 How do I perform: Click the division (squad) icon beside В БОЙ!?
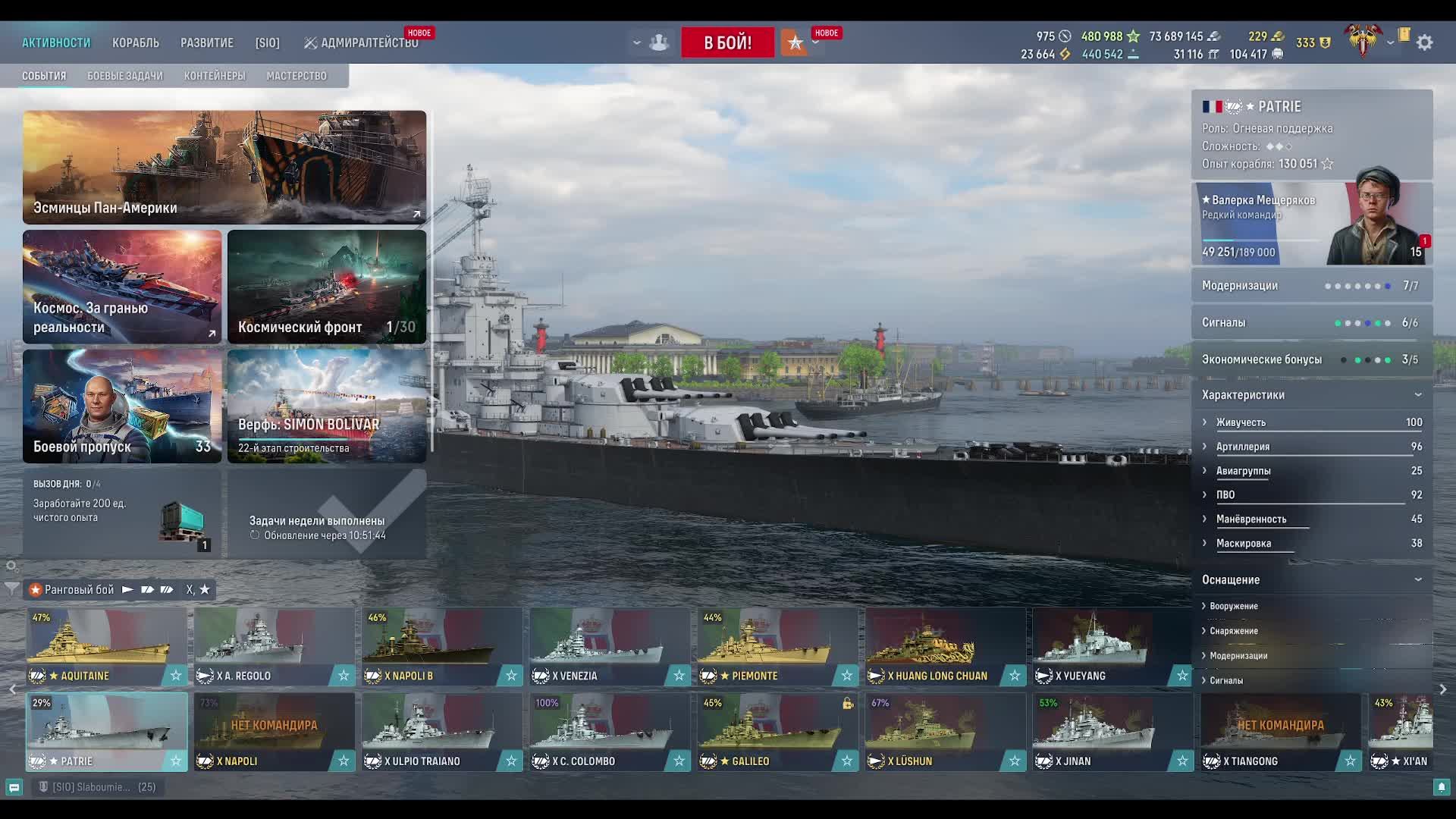point(658,42)
